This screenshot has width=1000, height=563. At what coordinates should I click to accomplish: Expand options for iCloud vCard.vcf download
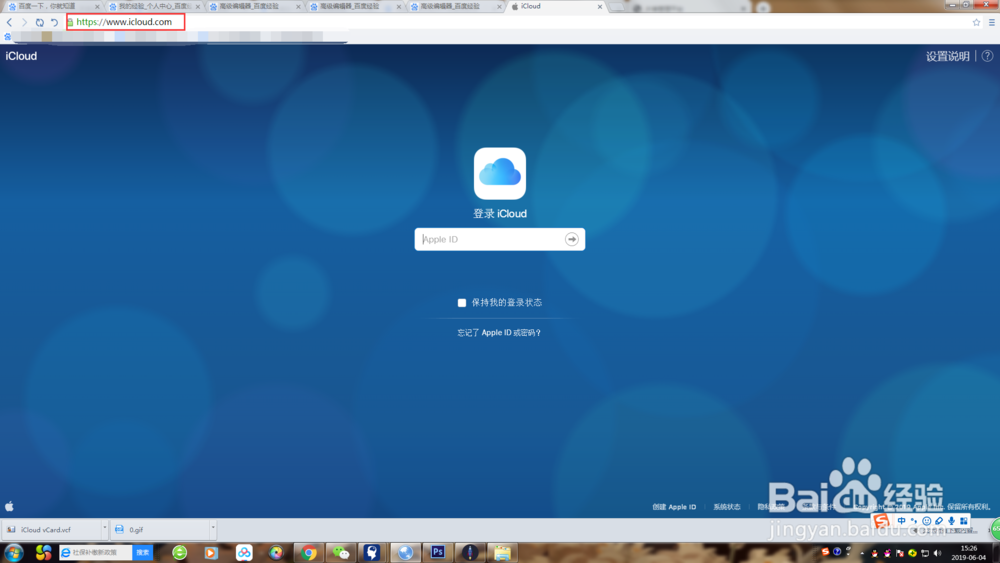pyautogui.click(x=105, y=529)
